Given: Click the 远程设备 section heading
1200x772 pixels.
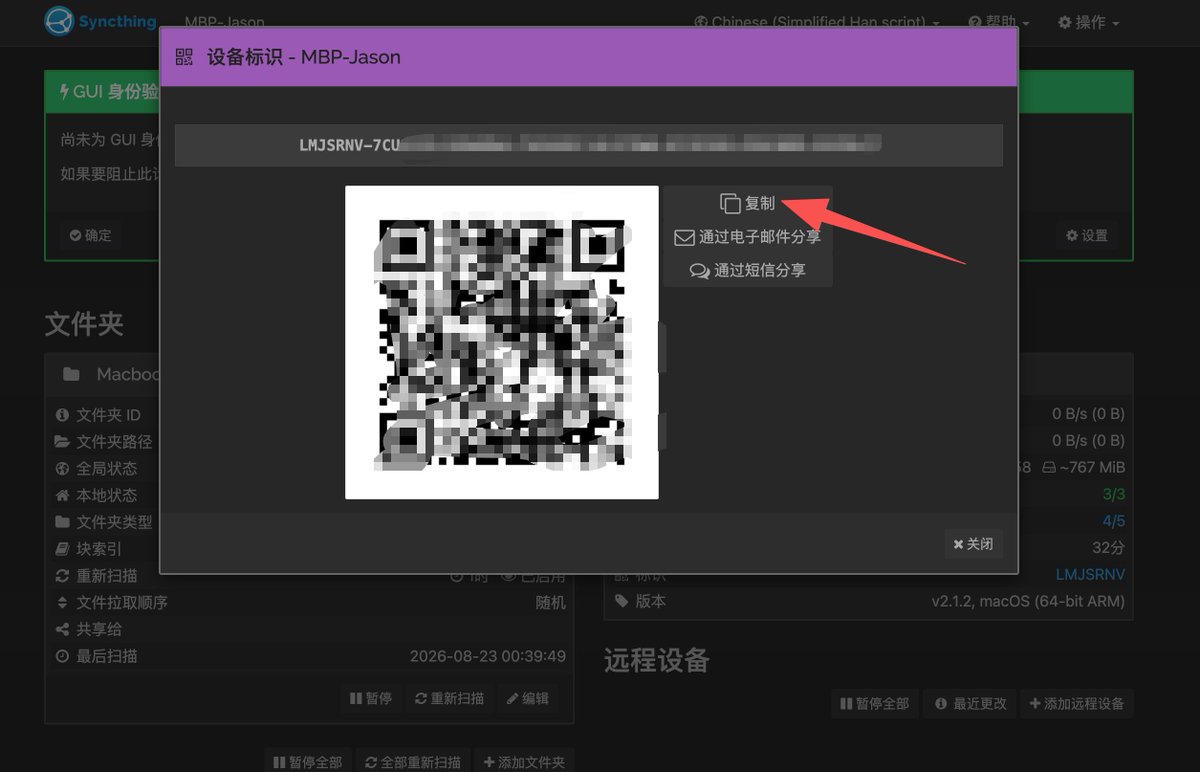Looking at the screenshot, I should 657,659.
